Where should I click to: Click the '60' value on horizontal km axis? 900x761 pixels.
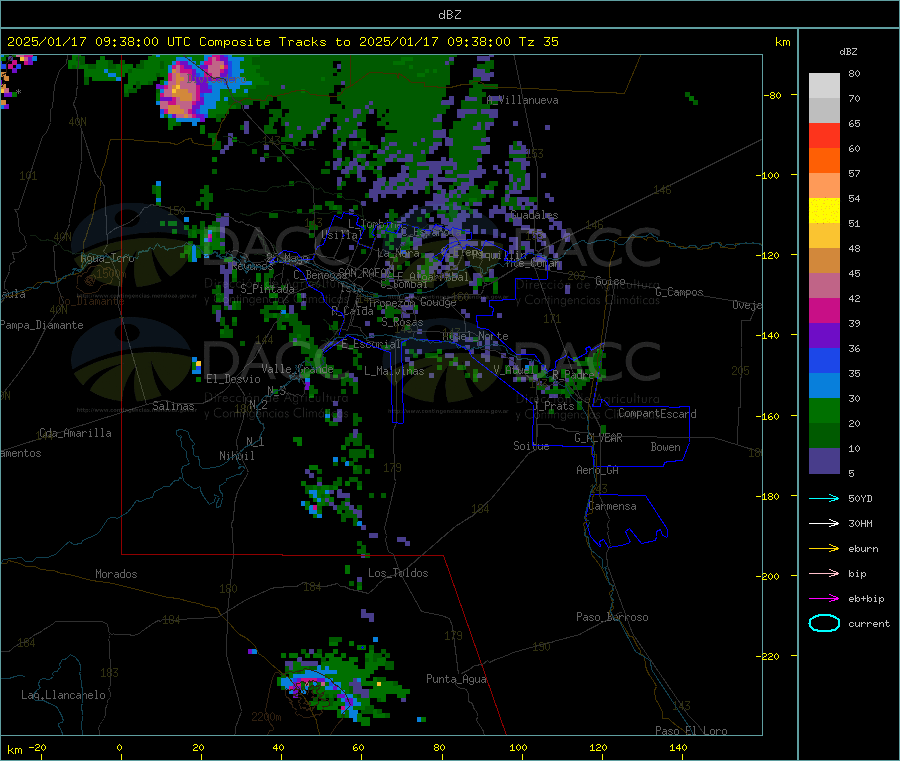click(358, 747)
